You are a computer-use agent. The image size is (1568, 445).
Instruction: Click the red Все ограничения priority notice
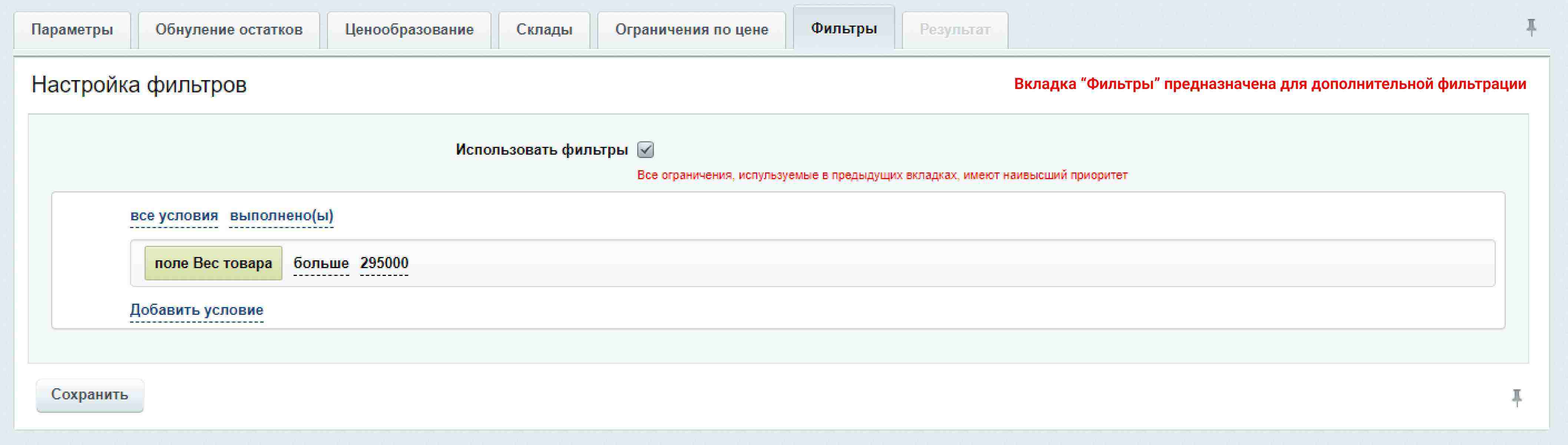coord(882,175)
